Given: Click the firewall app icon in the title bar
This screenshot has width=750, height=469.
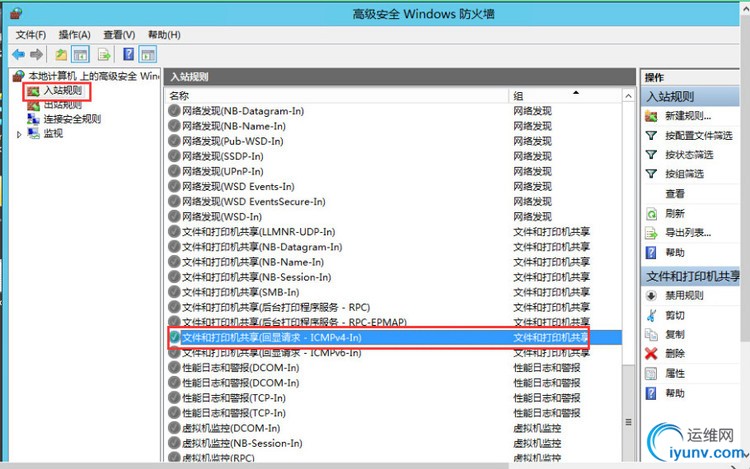Looking at the screenshot, I should 16,13.
